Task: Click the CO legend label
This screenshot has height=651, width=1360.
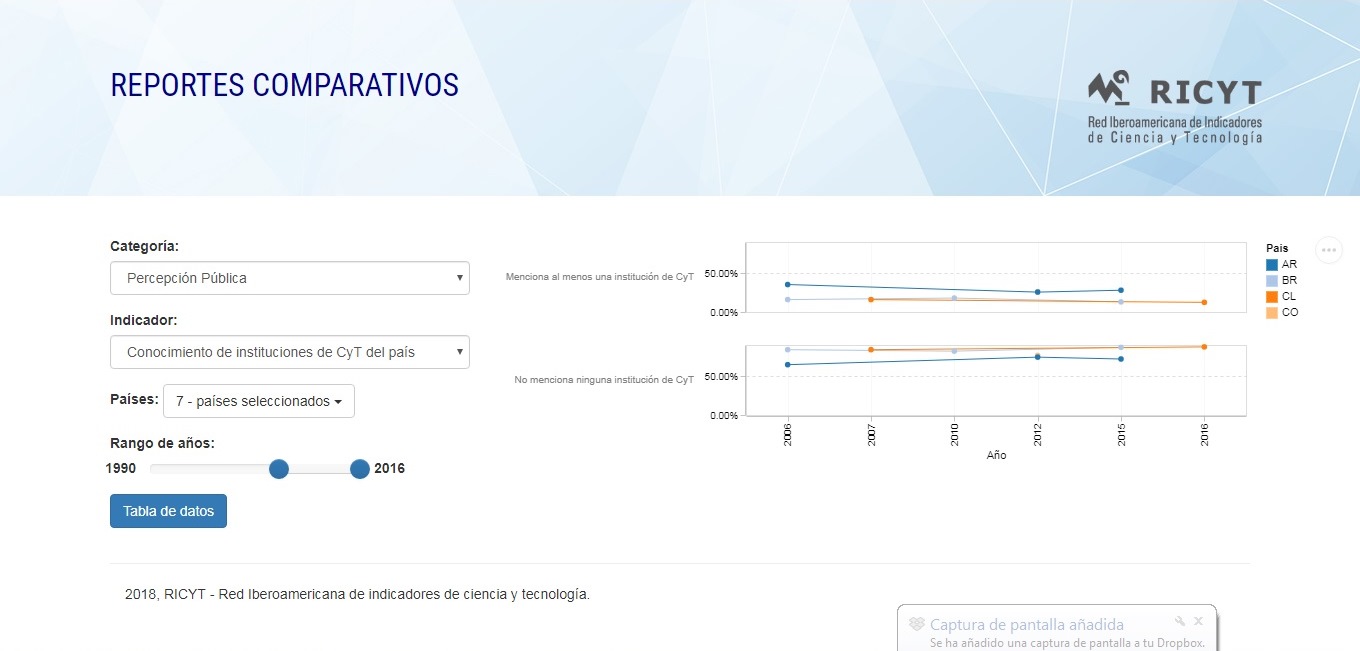Action: tap(1290, 312)
